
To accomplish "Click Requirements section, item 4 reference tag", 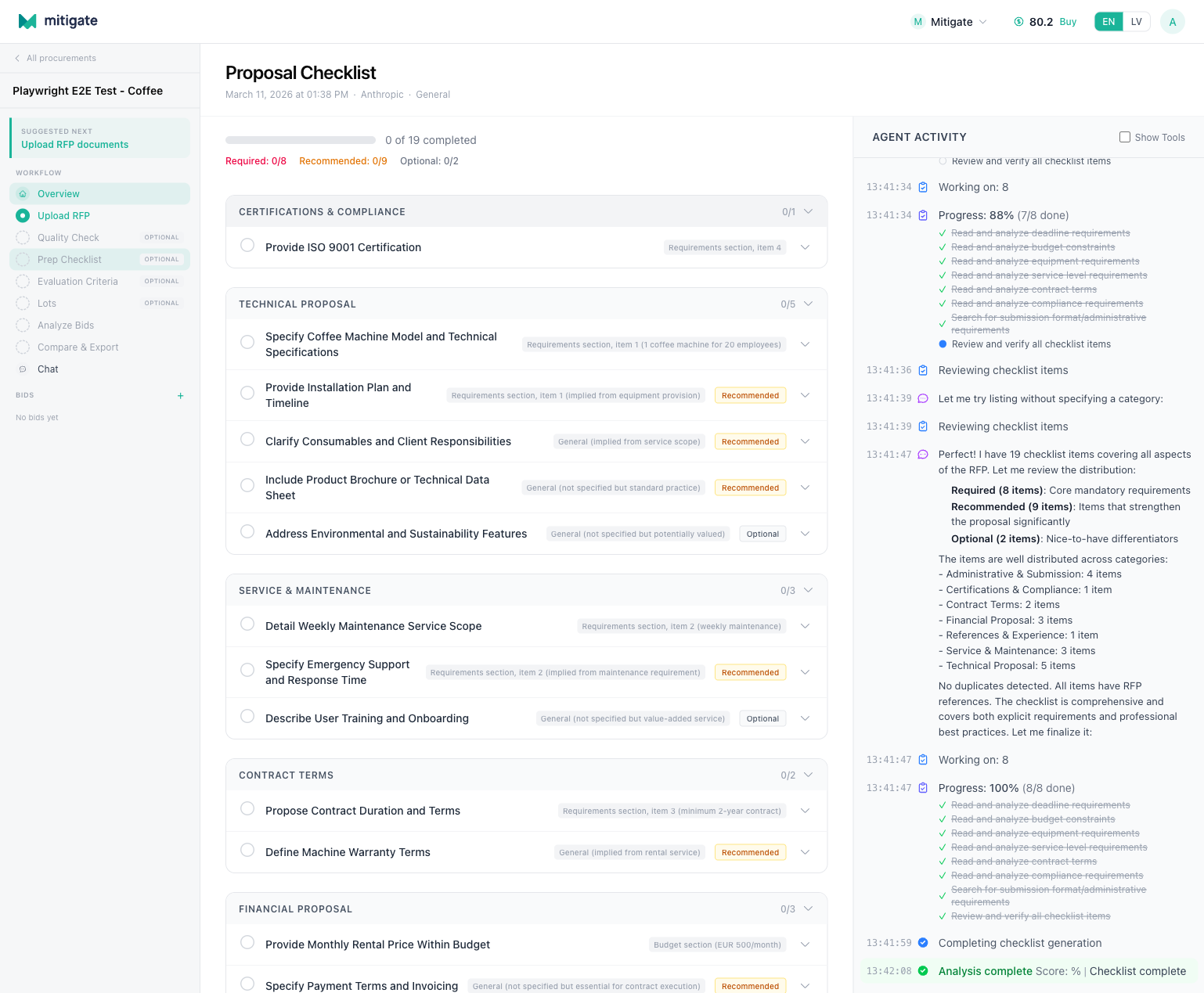I will 724,247.
